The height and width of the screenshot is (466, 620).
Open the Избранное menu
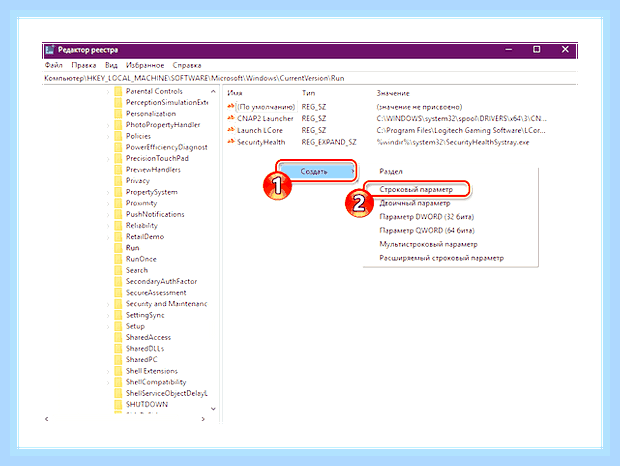click(145, 65)
